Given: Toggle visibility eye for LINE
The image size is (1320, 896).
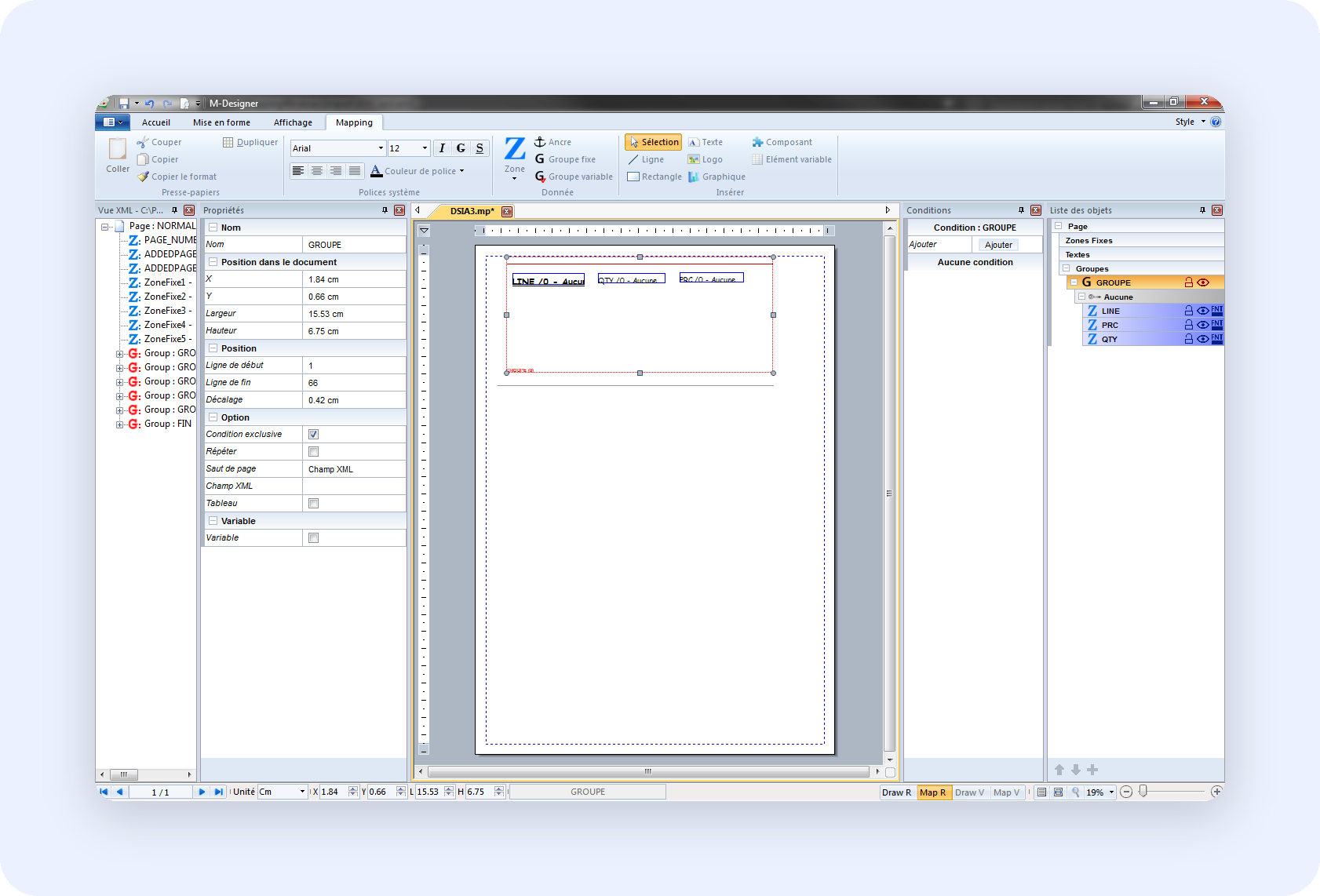Looking at the screenshot, I should pyautogui.click(x=1203, y=311).
